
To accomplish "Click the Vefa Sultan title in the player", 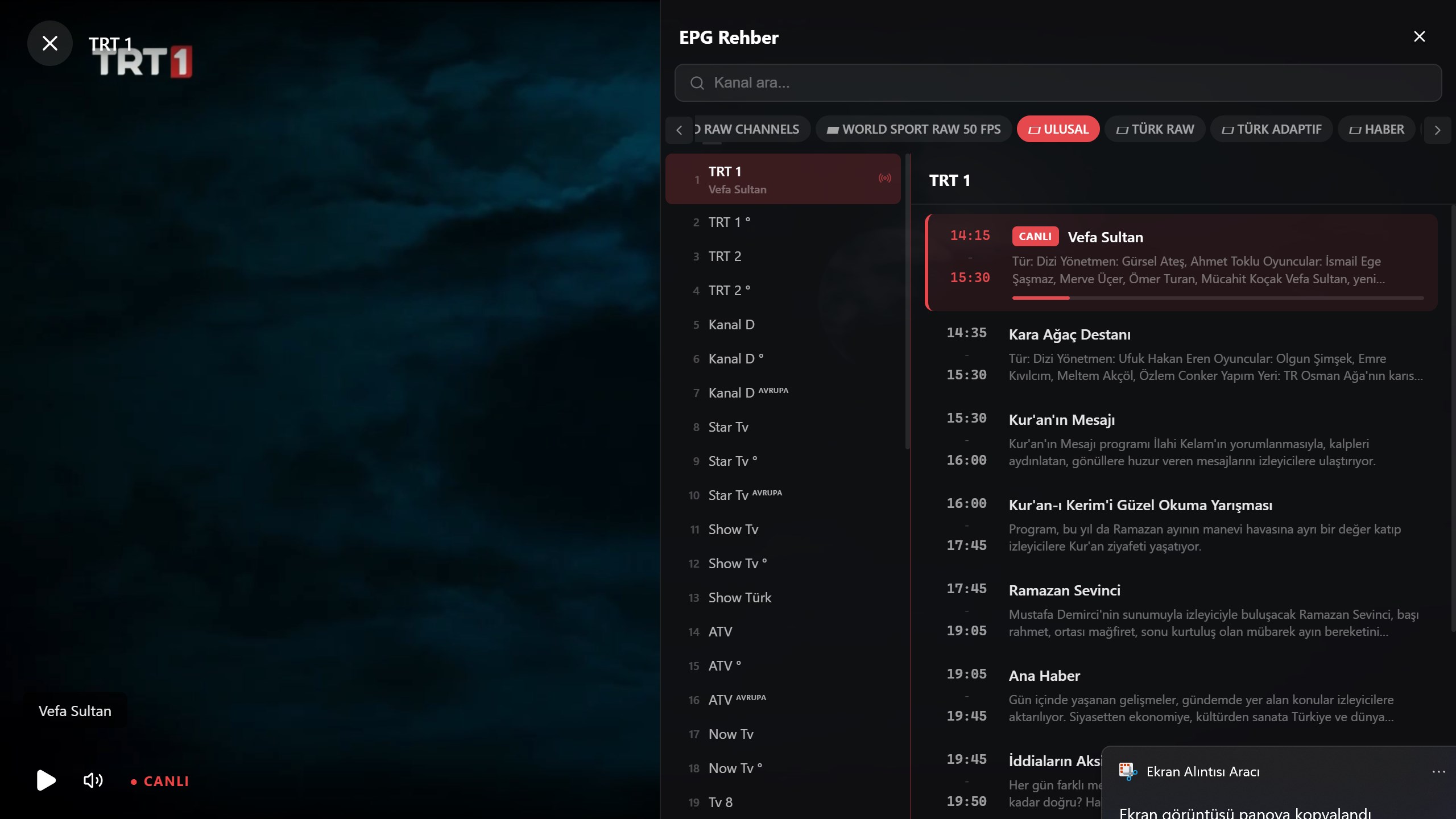I will click(x=75, y=711).
